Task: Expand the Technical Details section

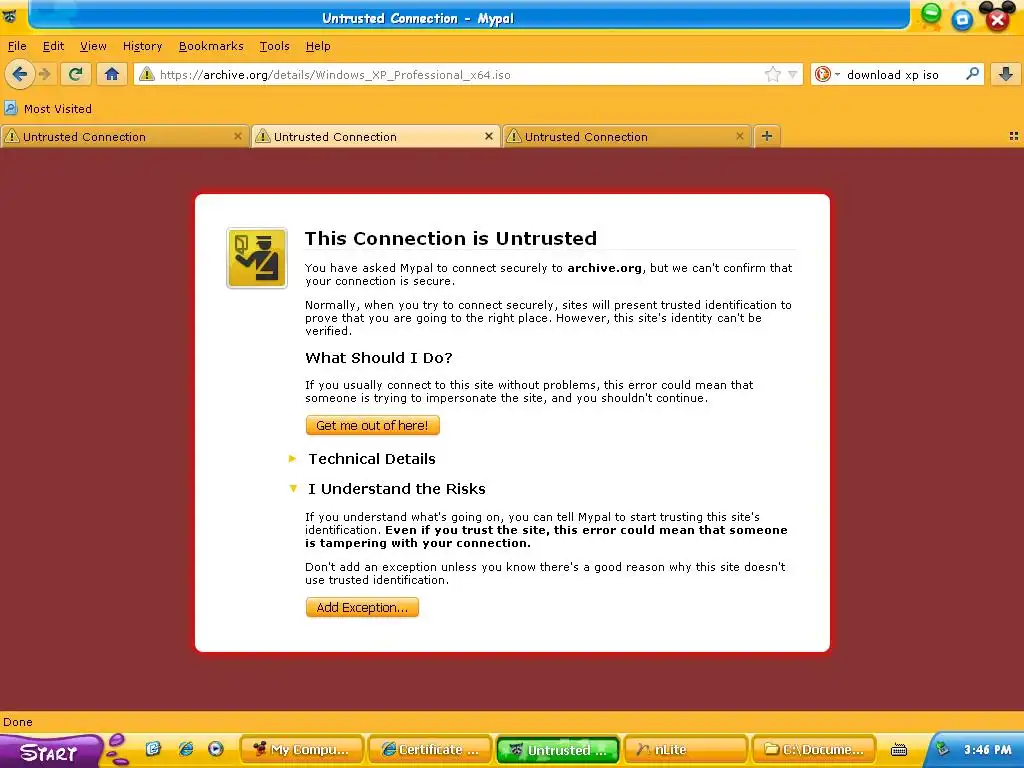Action: 372,458
